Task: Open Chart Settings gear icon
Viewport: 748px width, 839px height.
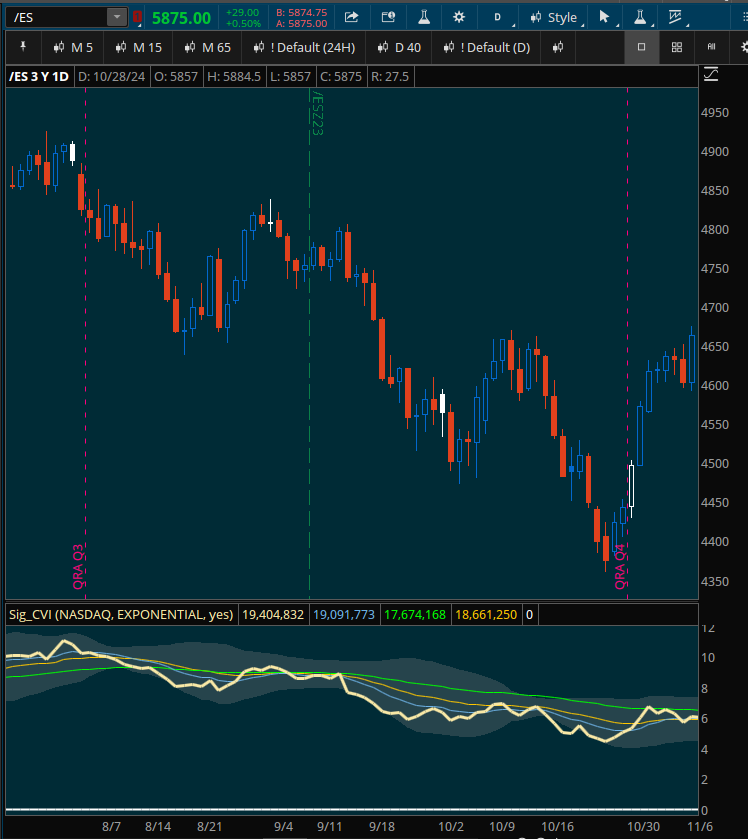Action: tap(459, 17)
